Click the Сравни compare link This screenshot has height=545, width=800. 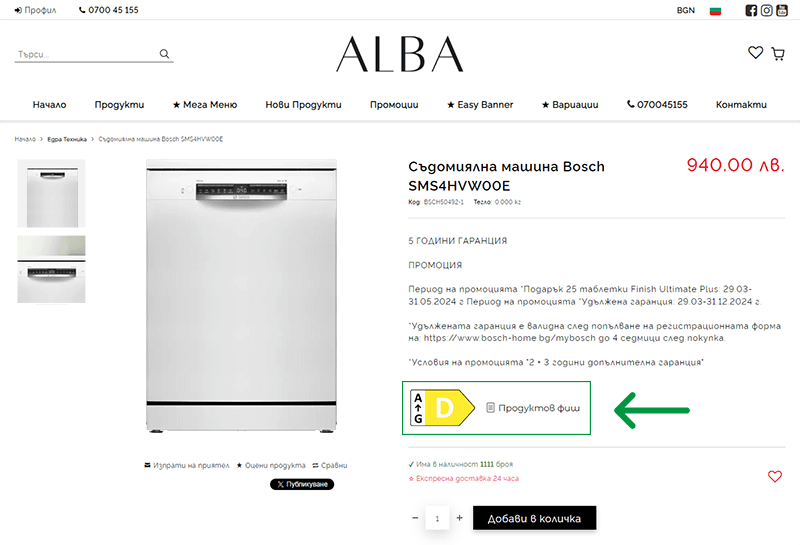click(330, 465)
